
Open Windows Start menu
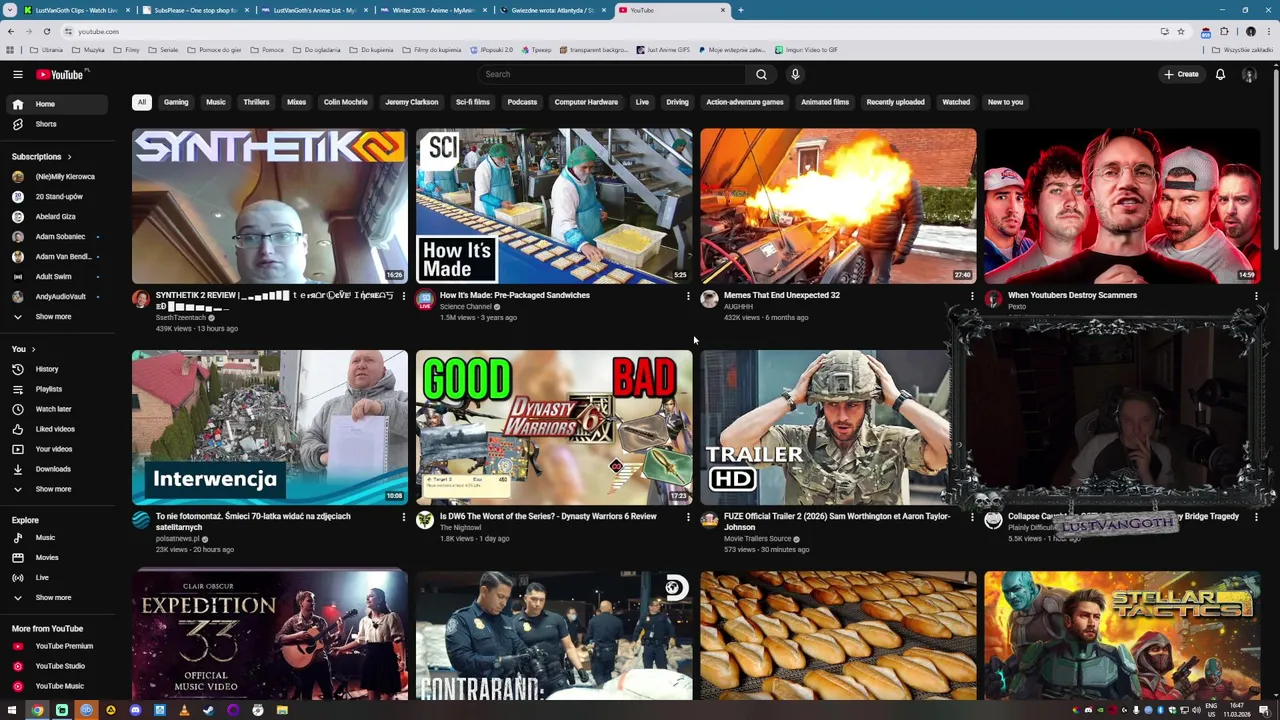pyautogui.click(x=12, y=710)
